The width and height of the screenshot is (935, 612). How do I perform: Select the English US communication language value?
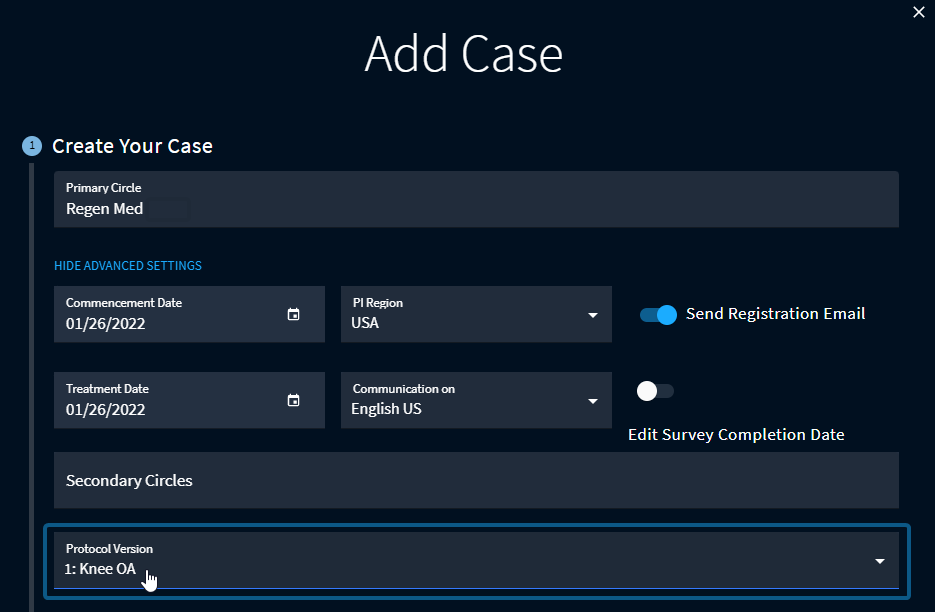(386, 409)
